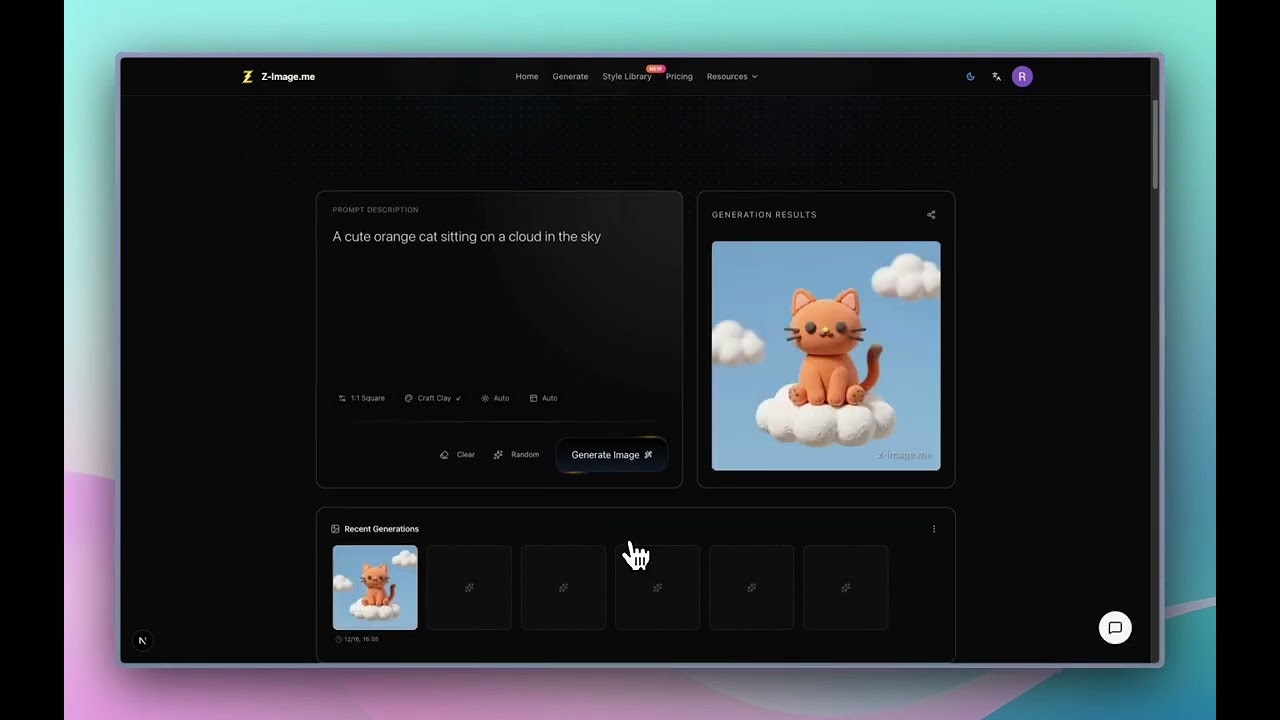Viewport: 1280px width, 720px height.
Task: Open the 1:1 Square aspect ratio selector
Action: [x=361, y=398]
